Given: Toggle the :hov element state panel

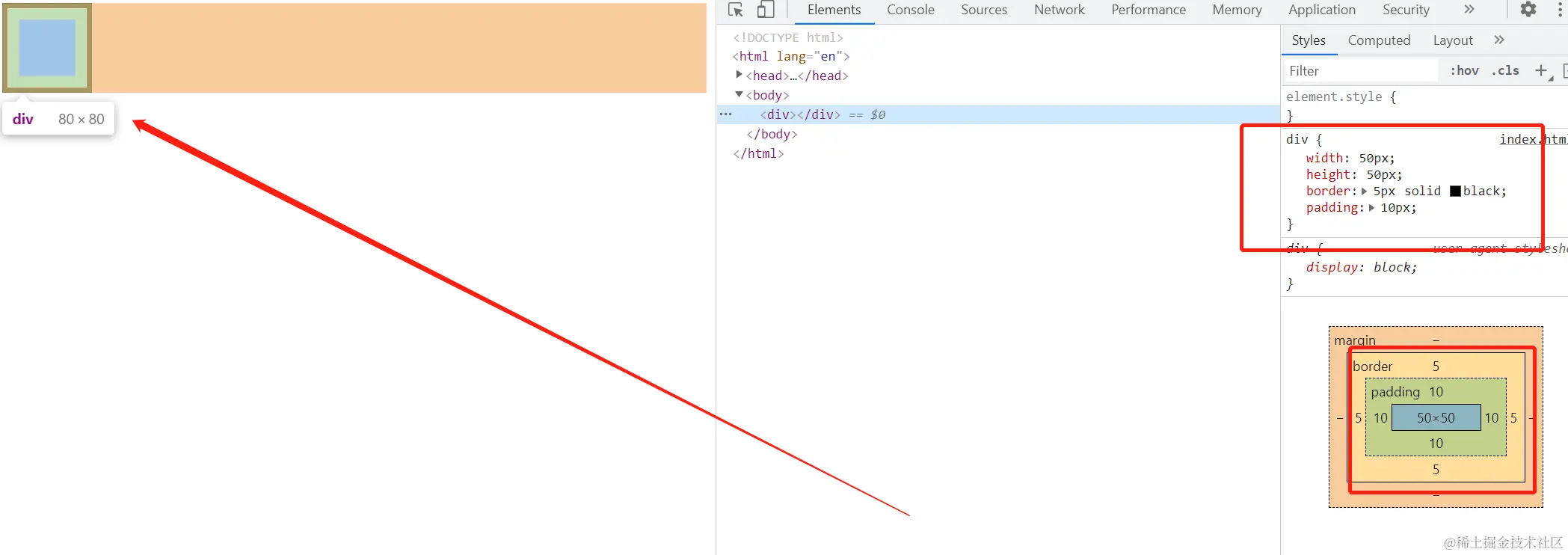Looking at the screenshot, I should 1465,71.
